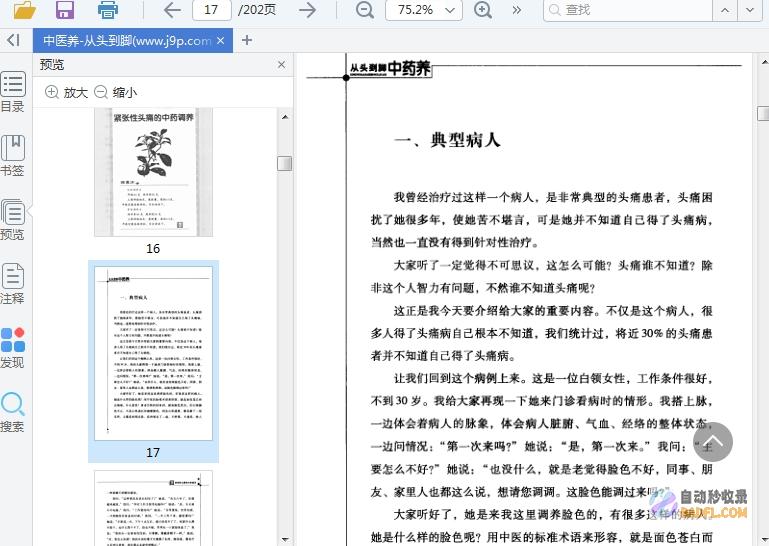Go to previous page with left arrow
This screenshot has width=769, height=546.
tap(172, 10)
